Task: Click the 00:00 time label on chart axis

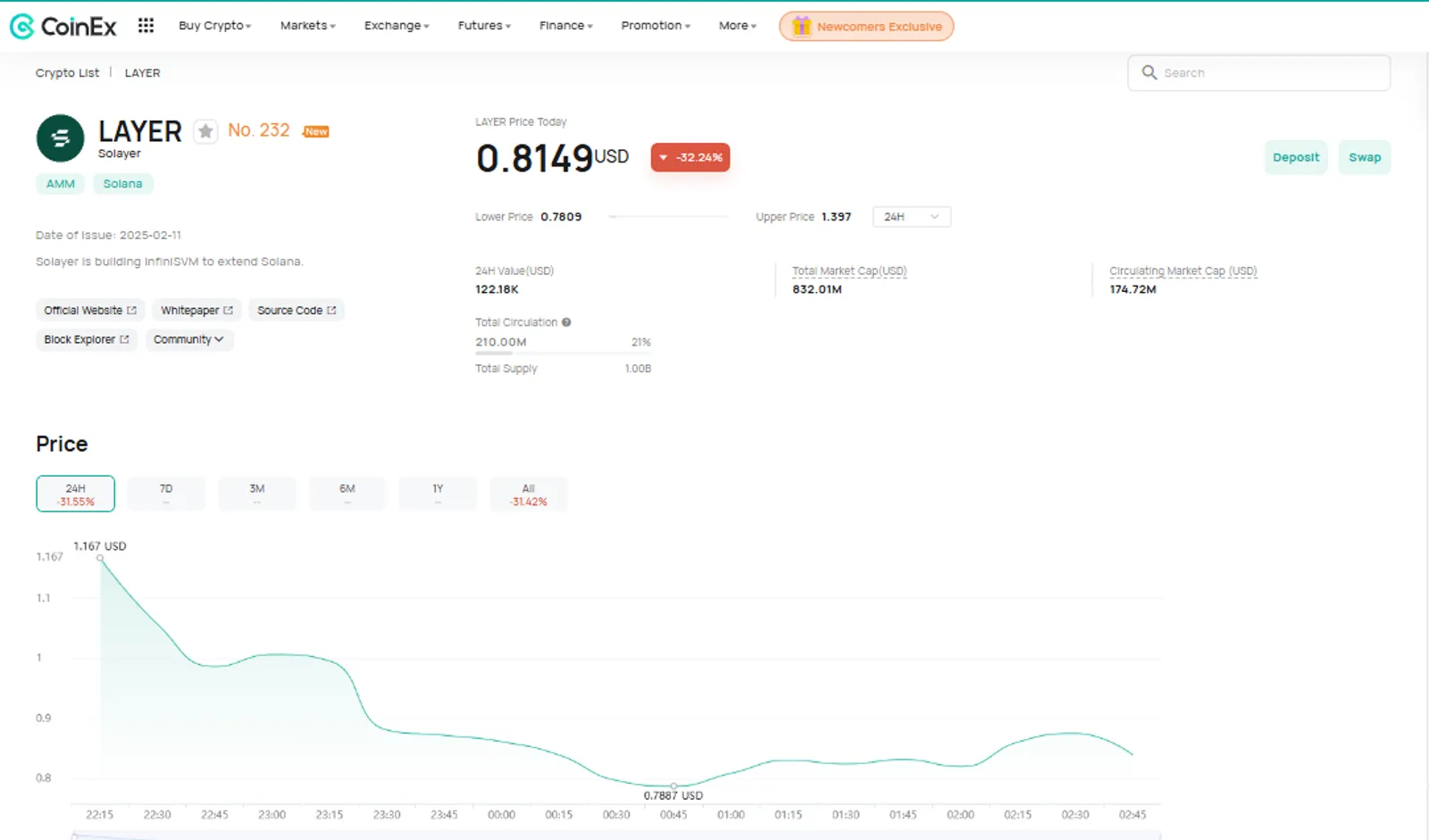Action: [x=502, y=814]
